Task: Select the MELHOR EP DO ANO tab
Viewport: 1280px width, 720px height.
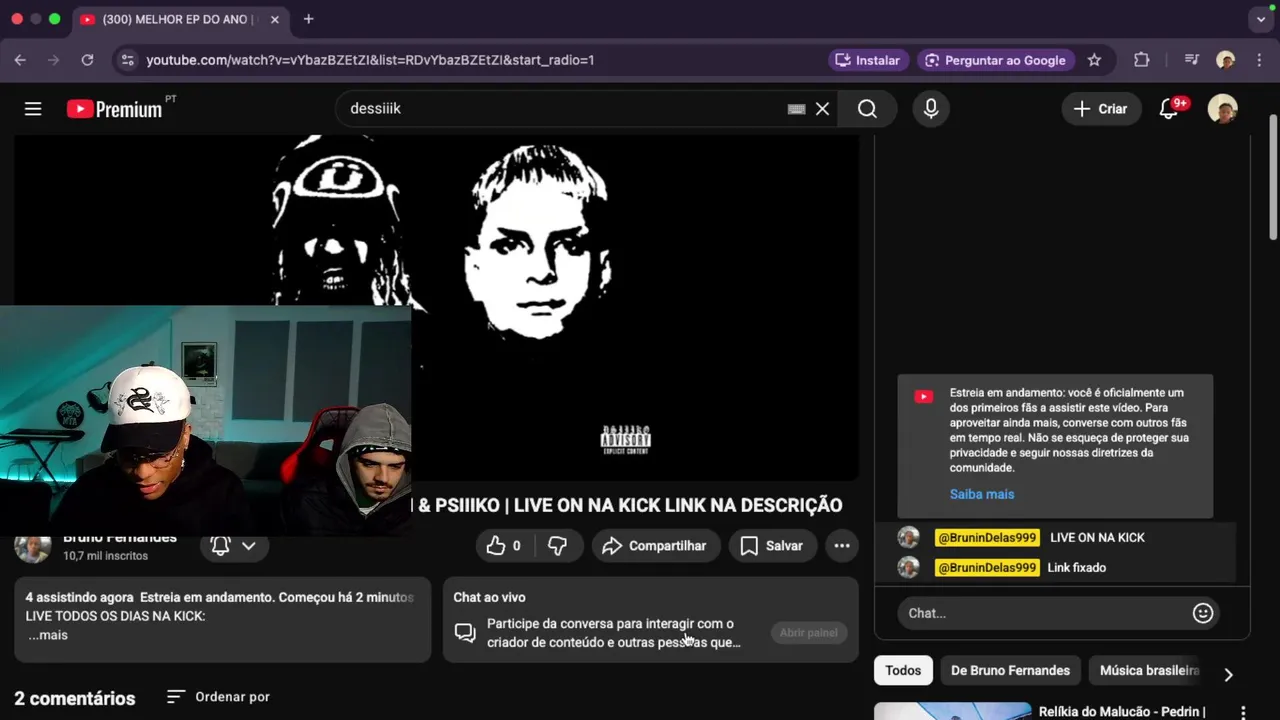Action: coord(180,19)
